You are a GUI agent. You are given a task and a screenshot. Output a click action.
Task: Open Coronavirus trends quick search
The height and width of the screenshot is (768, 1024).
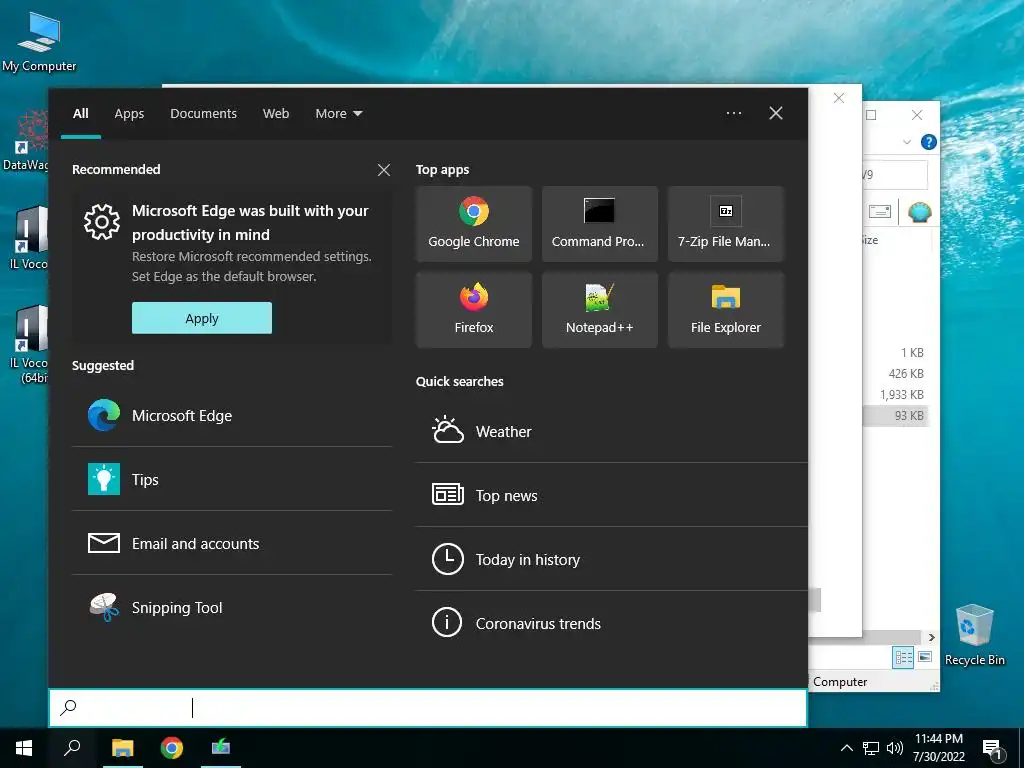pos(611,623)
